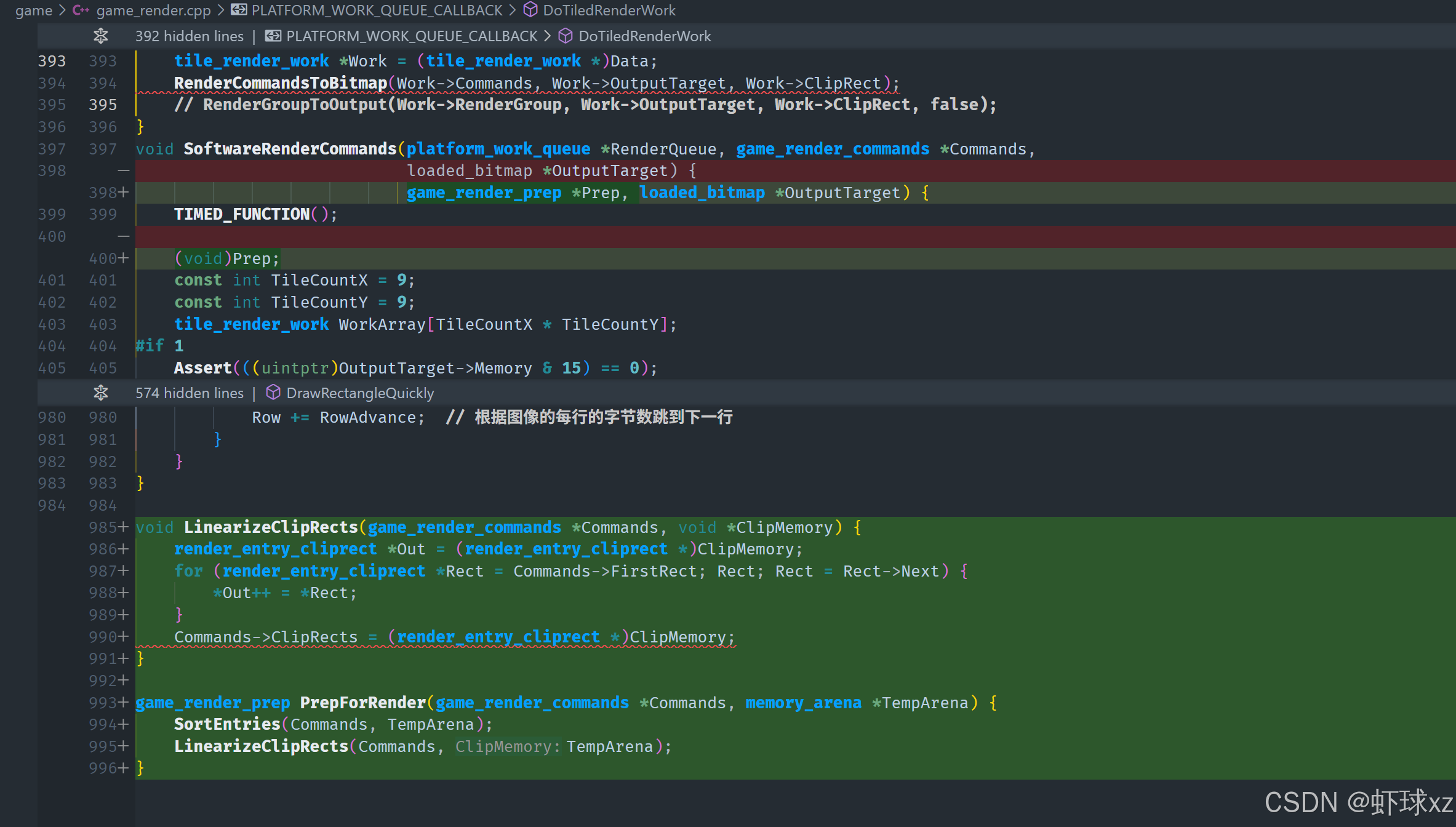Viewport: 1456px width, 827px height.
Task: Click unfold icon beside 392 hidden lines
Action: pyautogui.click(x=101, y=36)
